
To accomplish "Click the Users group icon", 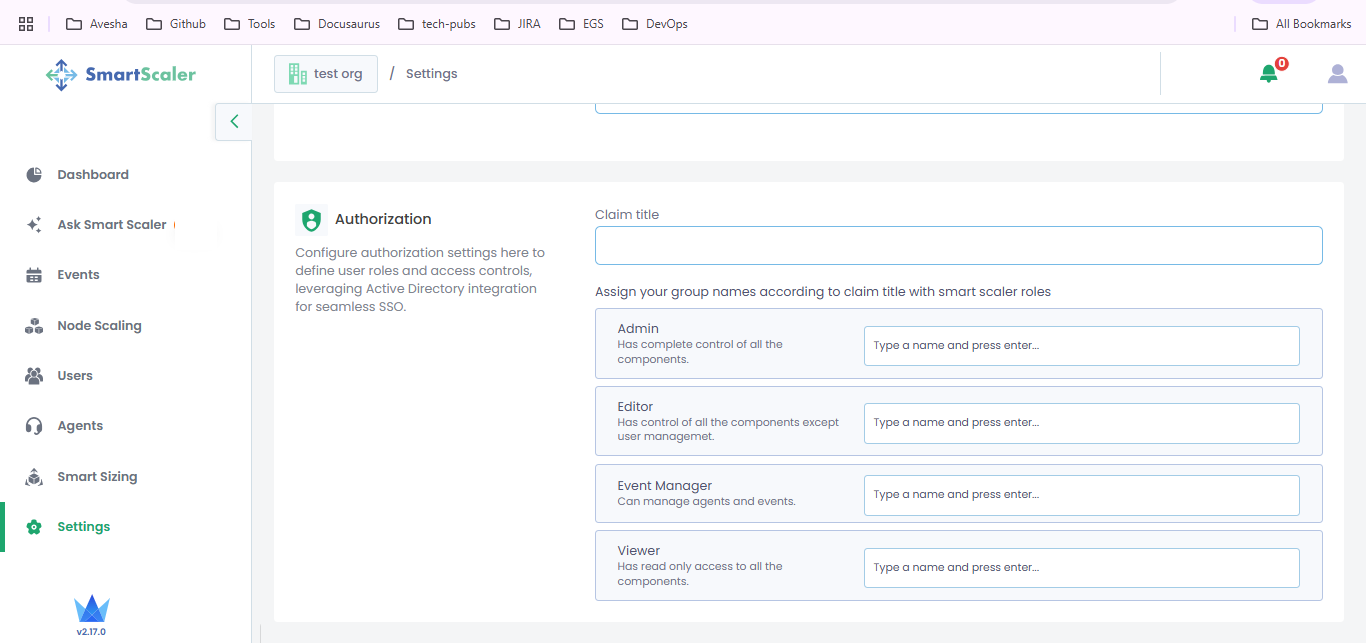I will click(x=34, y=376).
